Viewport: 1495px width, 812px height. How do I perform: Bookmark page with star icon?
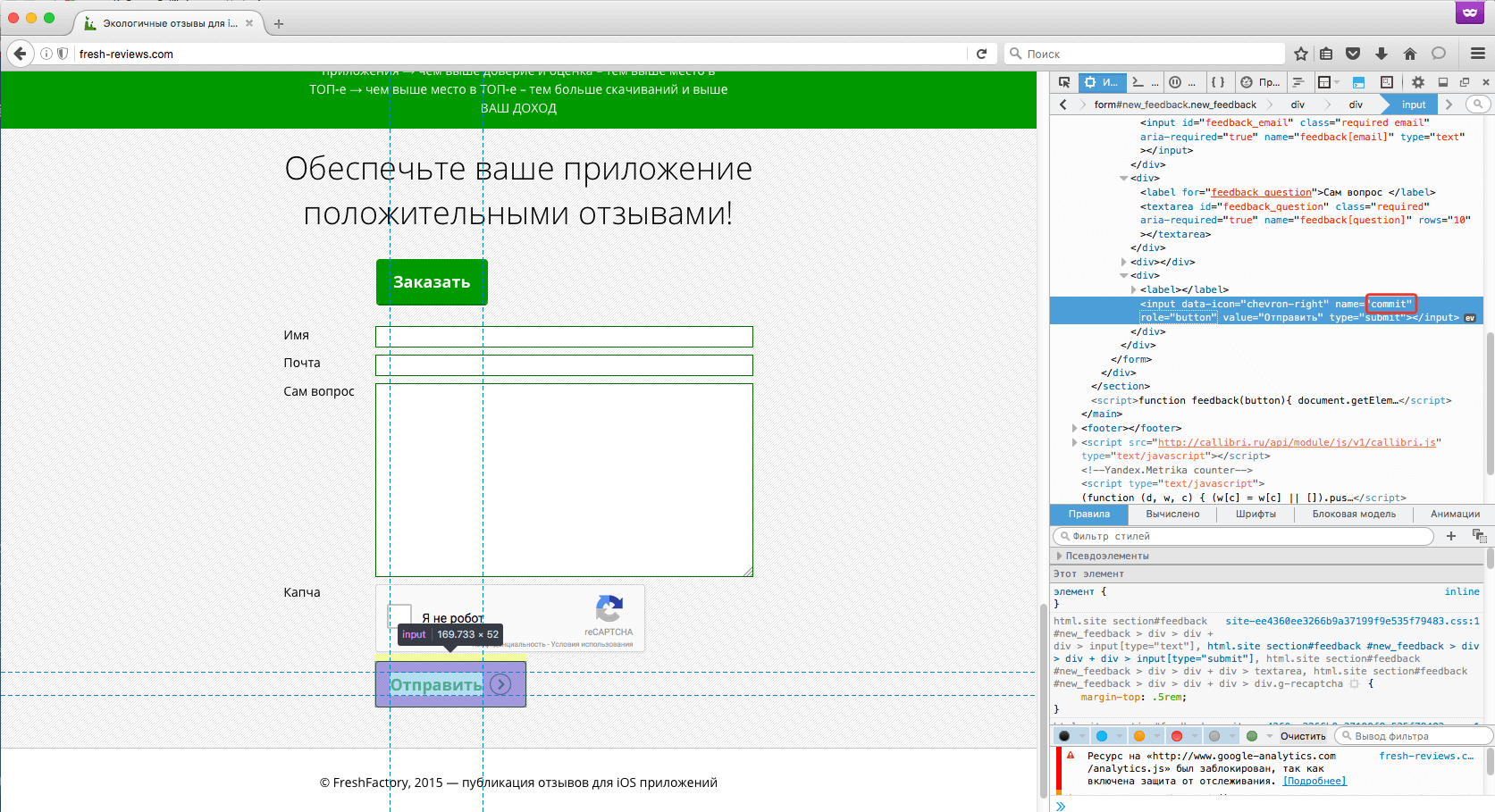tap(1301, 54)
